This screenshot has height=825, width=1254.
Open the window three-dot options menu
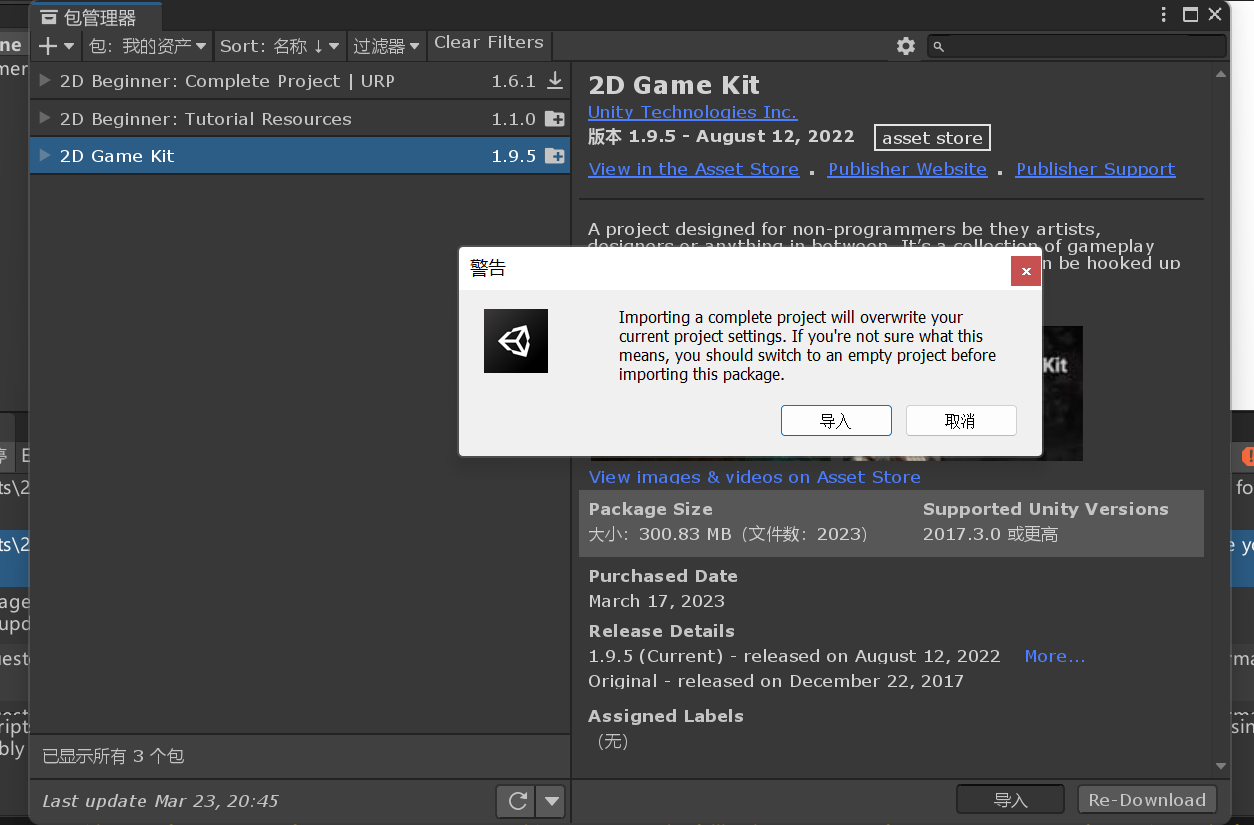(1164, 14)
